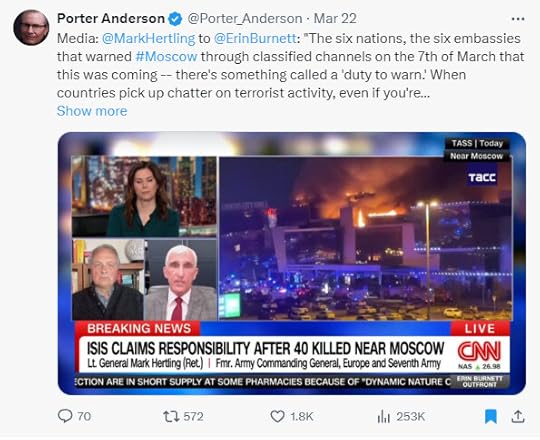Open the @ErinBurnett mention link

coord(255,38)
